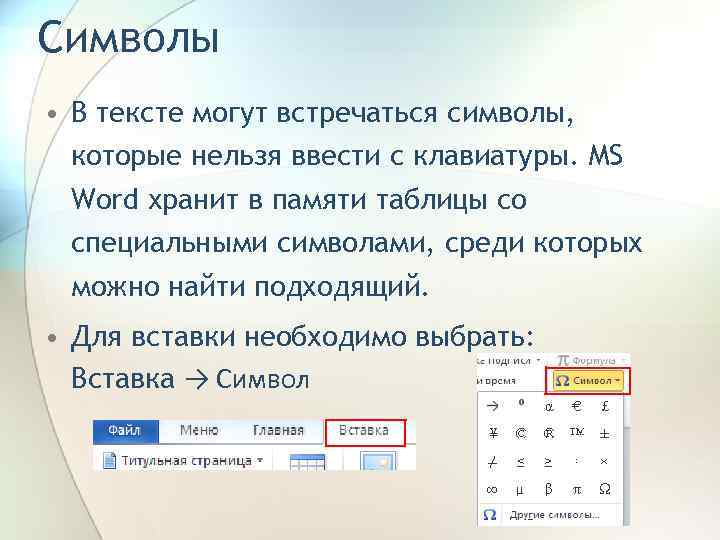Screen dimensions: 720x540
Task: Click the picture icon in the ribbon
Action: pyautogui.click(x=378, y=461)
